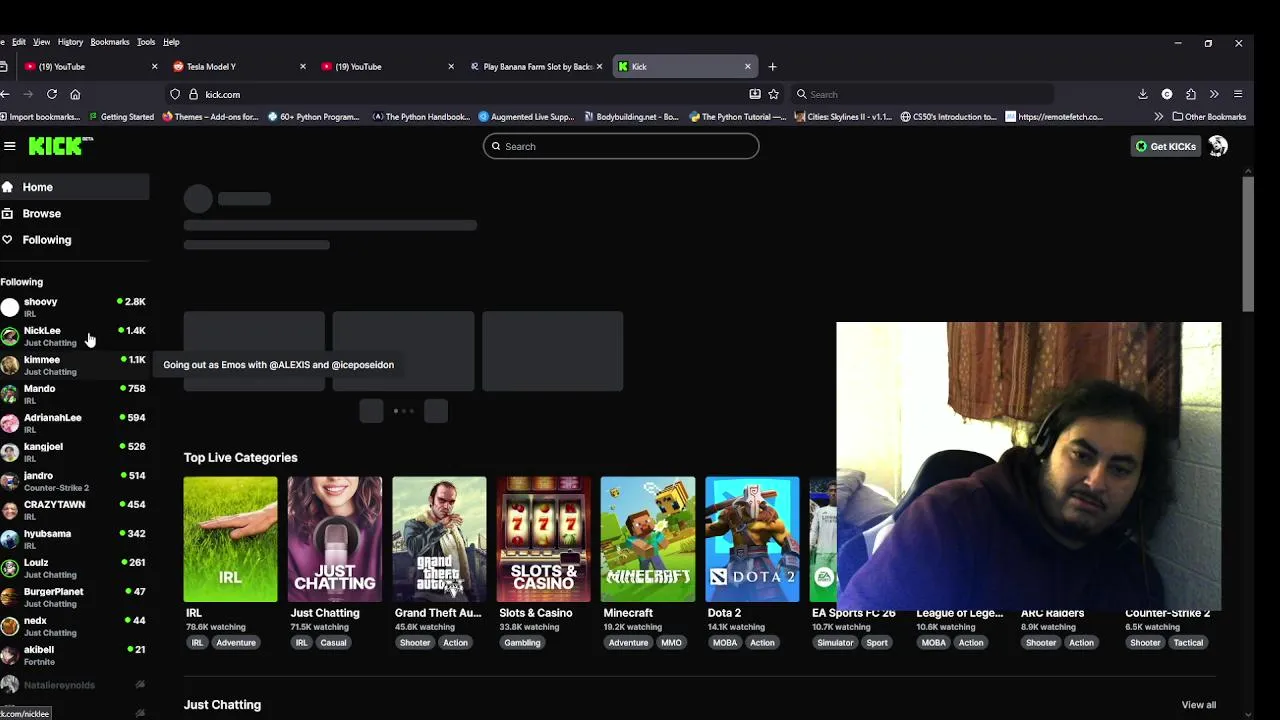Show more toolbar tools chevron
Viewport: 1280px width, 720px height.
[x=1214, y=94]
